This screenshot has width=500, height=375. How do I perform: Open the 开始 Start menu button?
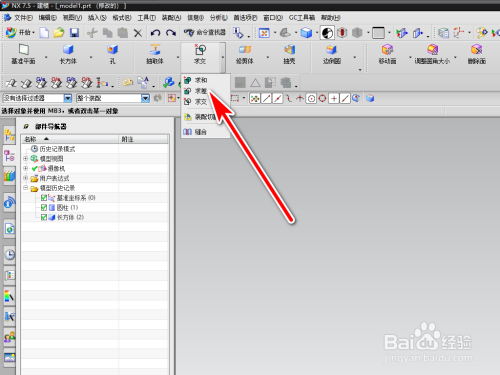[x=20, y=32]
